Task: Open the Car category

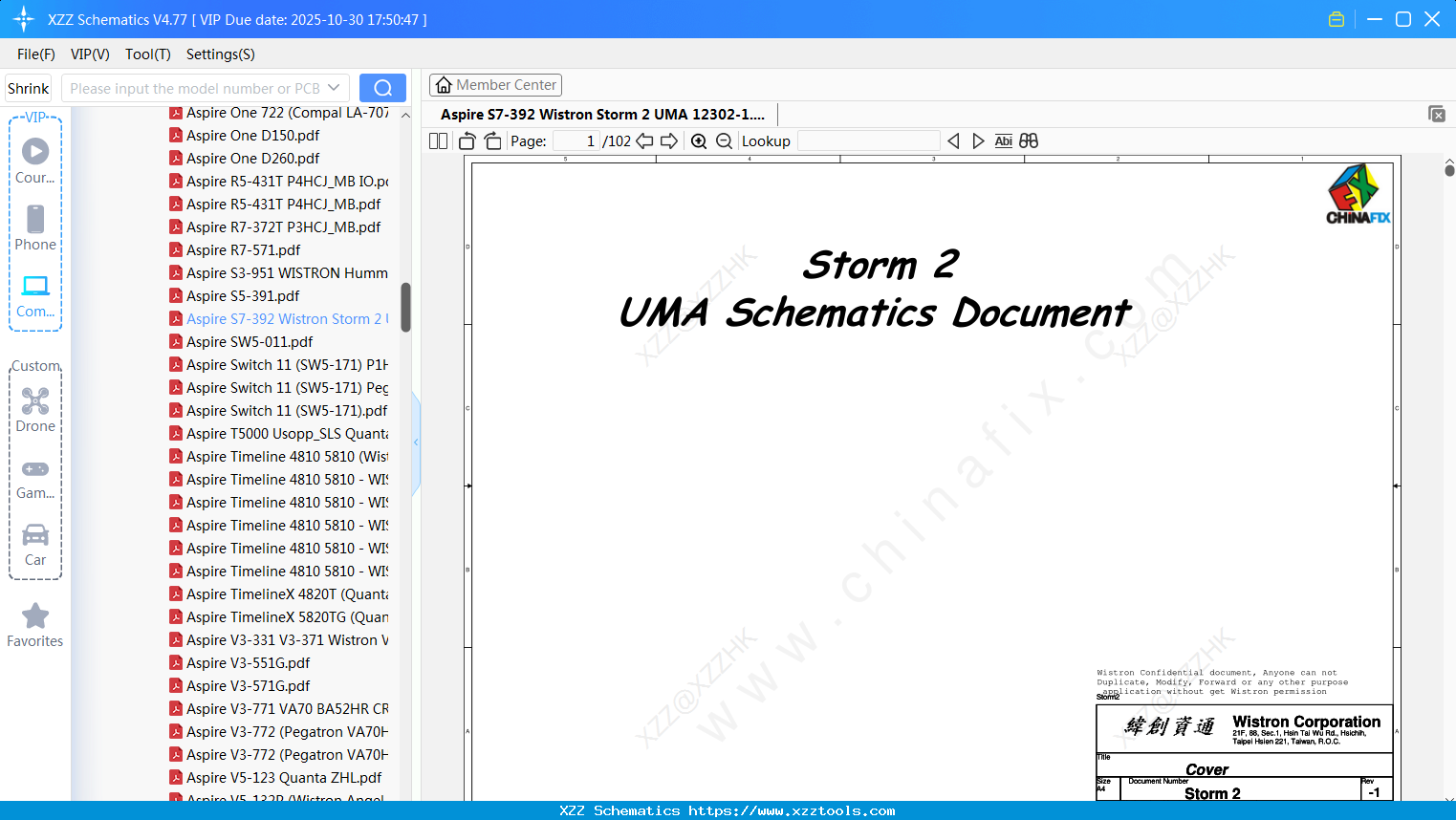Action: (x=35, y=544)
